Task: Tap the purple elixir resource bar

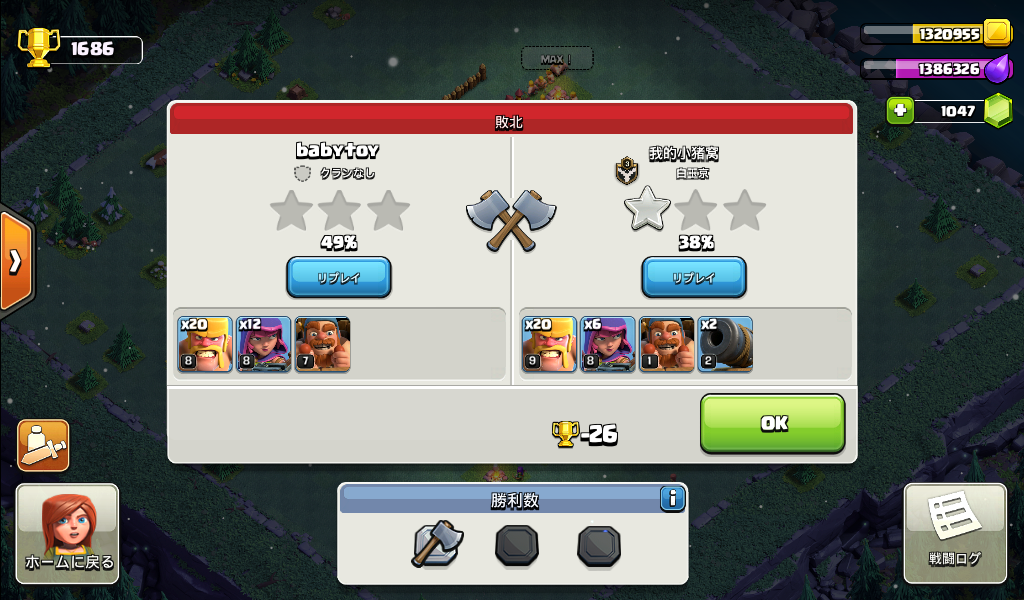Action: tap(936, 69)
